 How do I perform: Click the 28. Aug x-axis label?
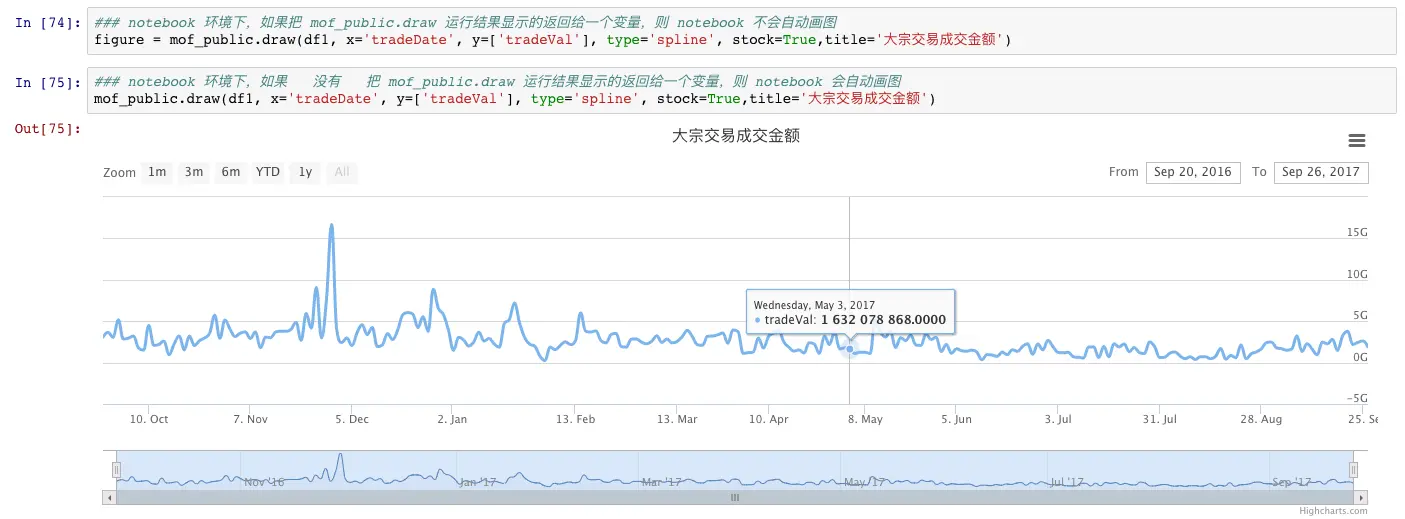(1261, 419)
